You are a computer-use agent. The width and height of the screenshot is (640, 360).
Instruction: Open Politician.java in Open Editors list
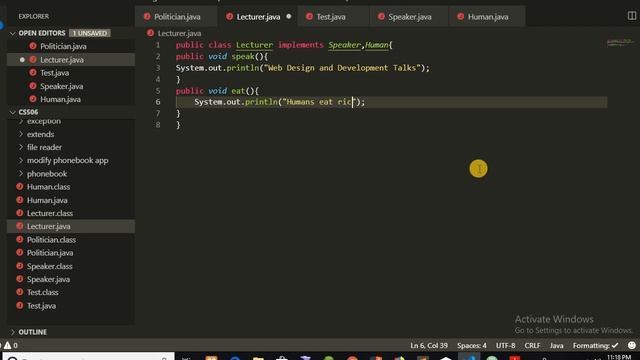click(x=63, y=46)
